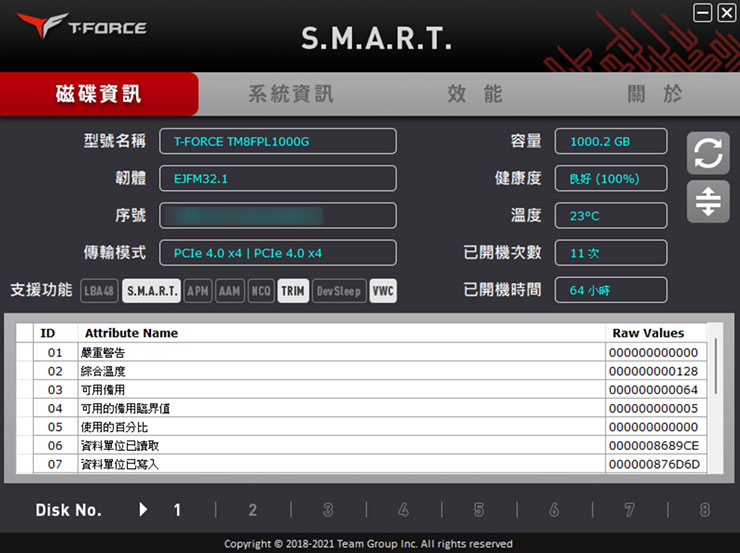Select disk number 6

[x=554, y=510]
